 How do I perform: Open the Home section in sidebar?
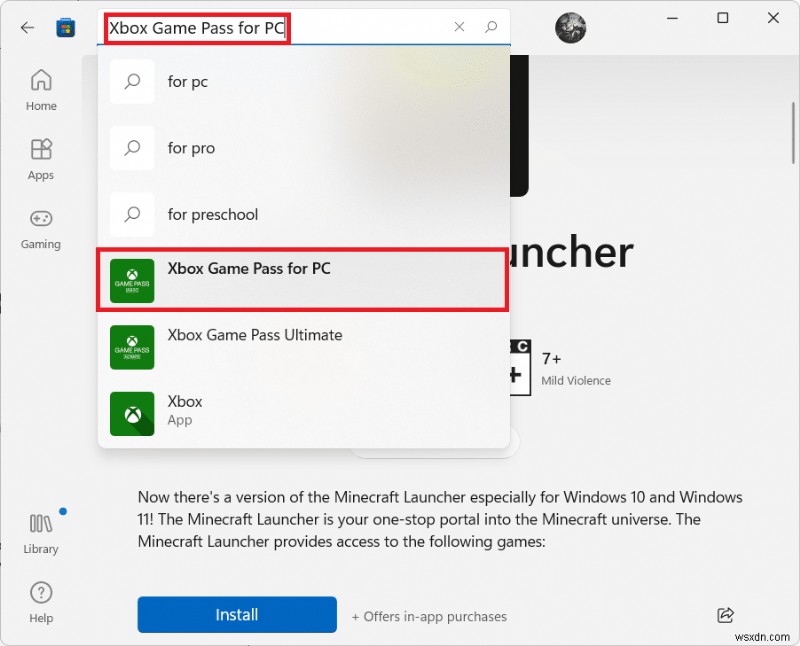(41, 90)
